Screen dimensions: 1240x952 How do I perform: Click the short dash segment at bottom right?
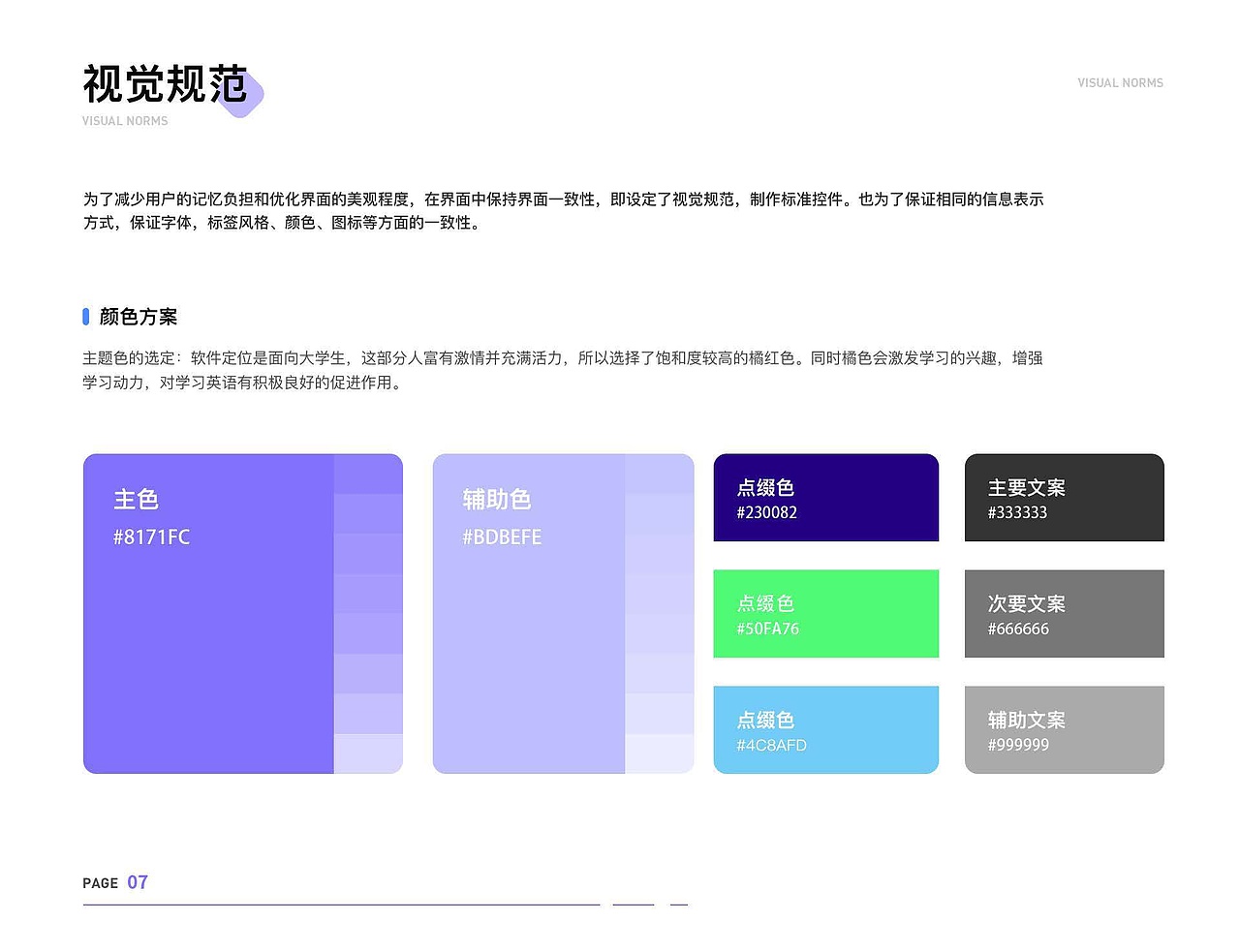(678, 905)
